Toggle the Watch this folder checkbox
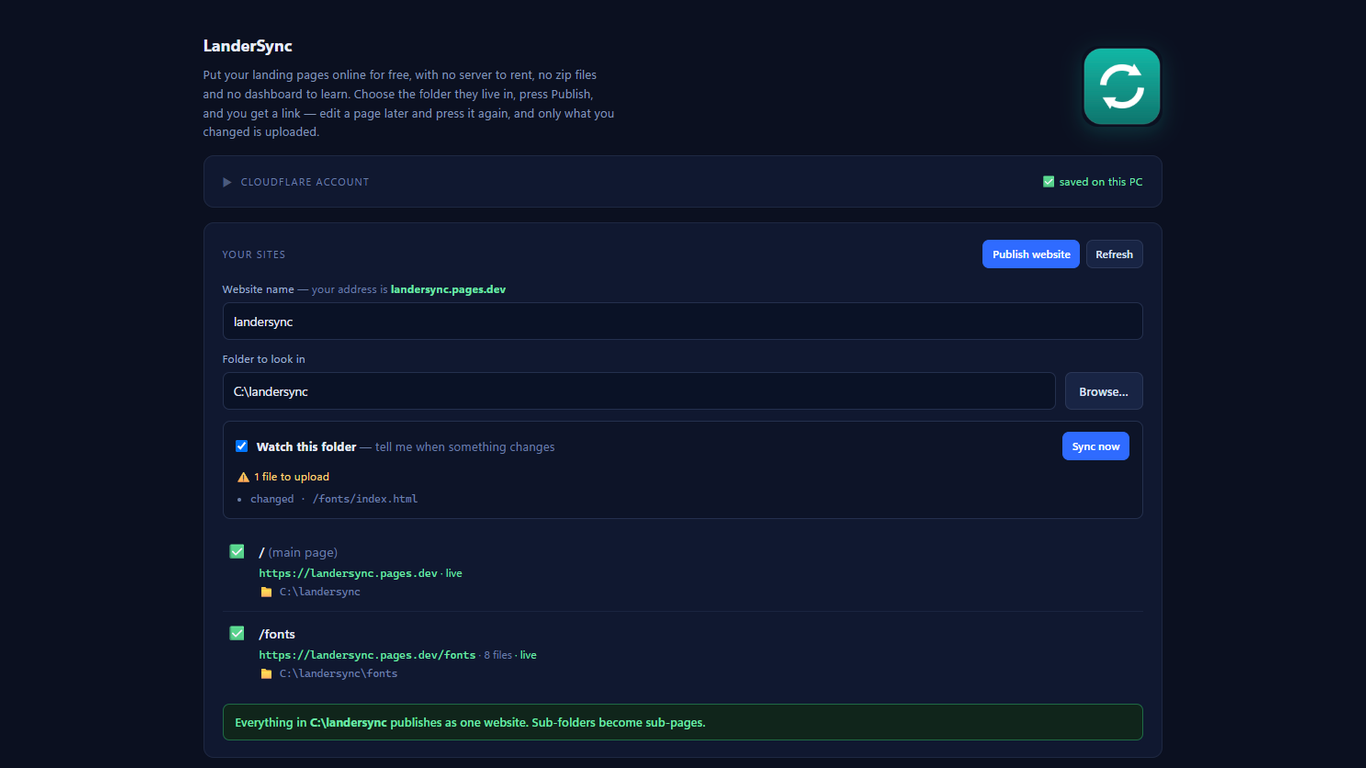This screenshot has height=768, width=1366. [x=242, y=446]
